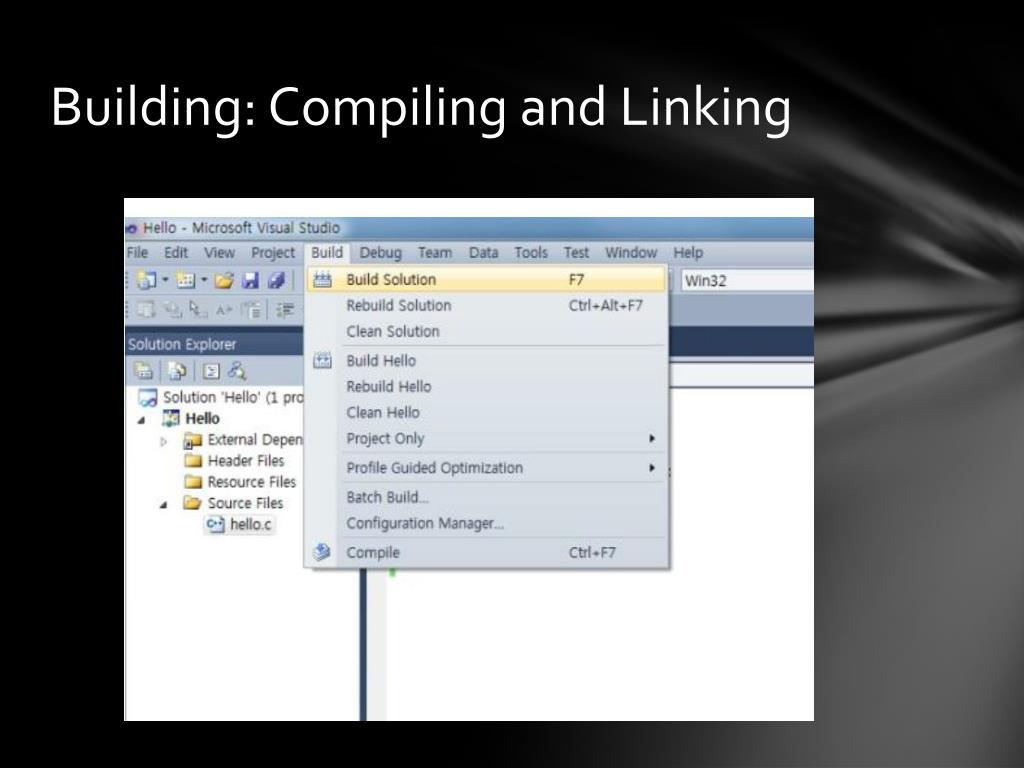Viewport: 1024px width, 768px height.
Task: Click the Solution 'Hello' node icon
Action: tap(148, 397)
